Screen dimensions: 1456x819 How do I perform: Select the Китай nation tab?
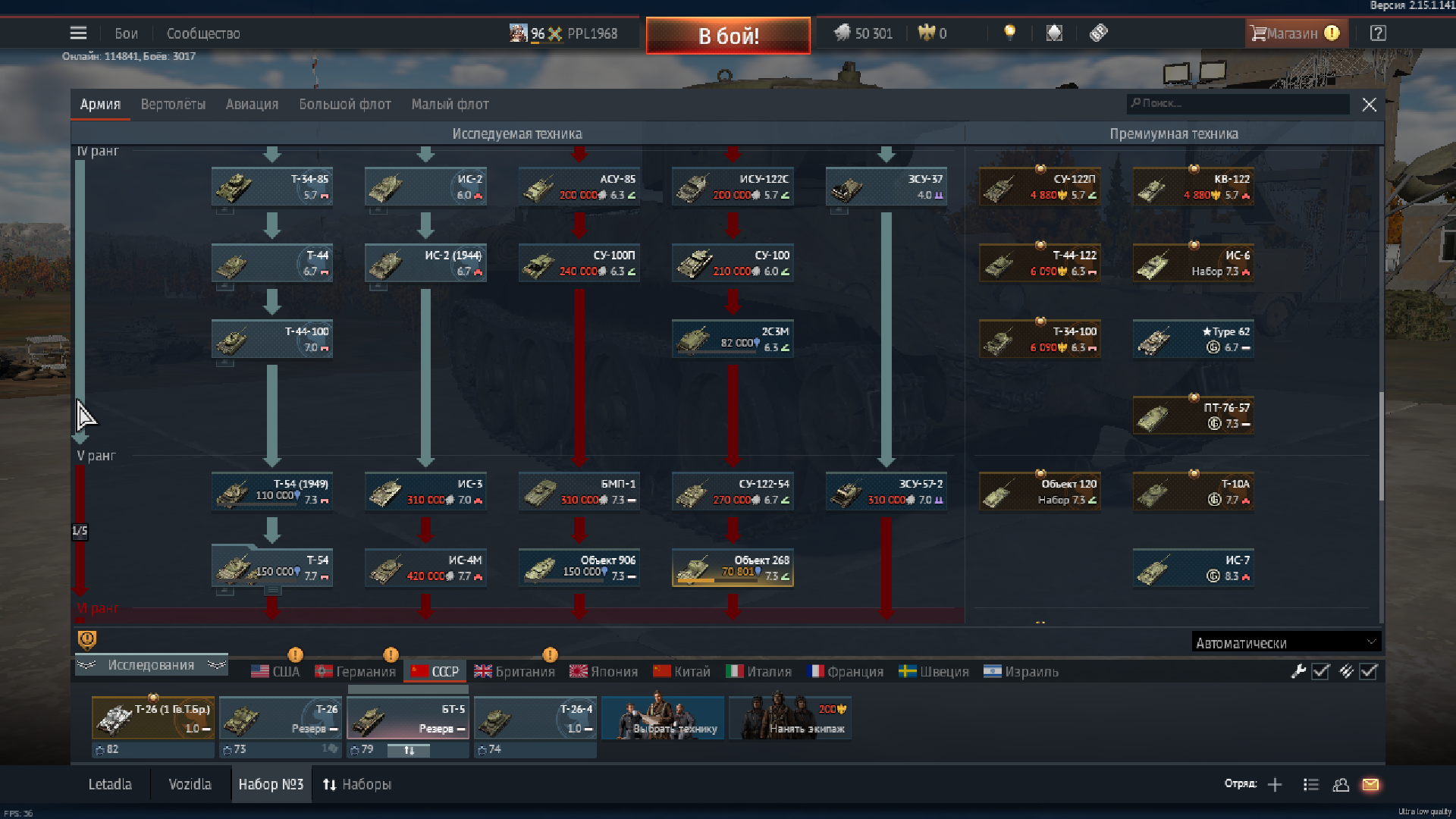click(x=682, y=672)
